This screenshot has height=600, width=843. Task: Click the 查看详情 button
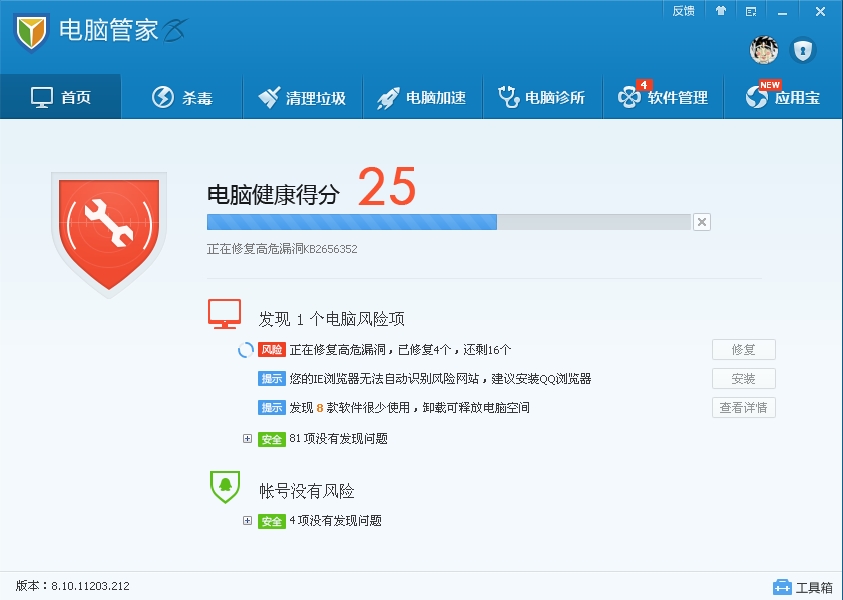pyautogui.click(x=744, y=408)
